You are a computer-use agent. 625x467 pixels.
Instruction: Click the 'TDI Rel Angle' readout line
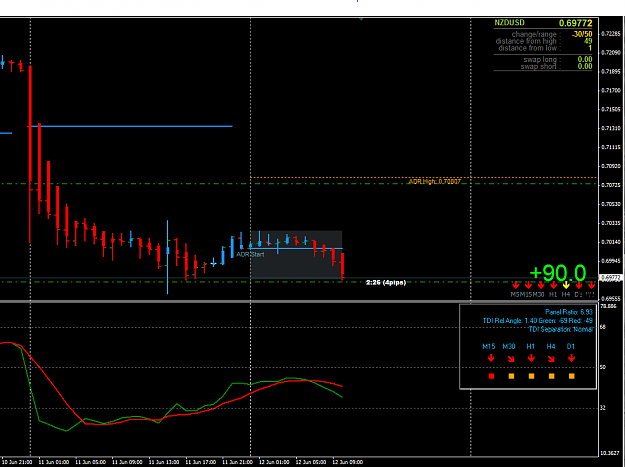point(538,321)
